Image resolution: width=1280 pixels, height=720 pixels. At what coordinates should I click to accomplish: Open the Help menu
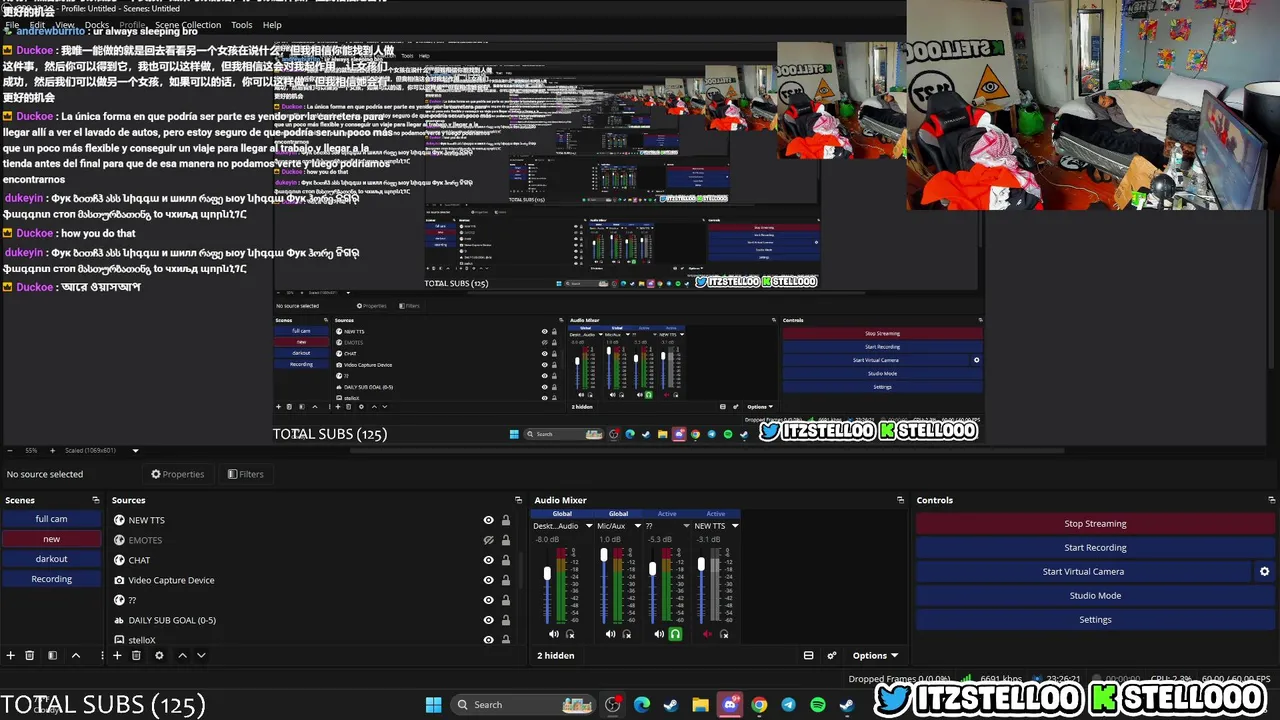click(272, 24)
